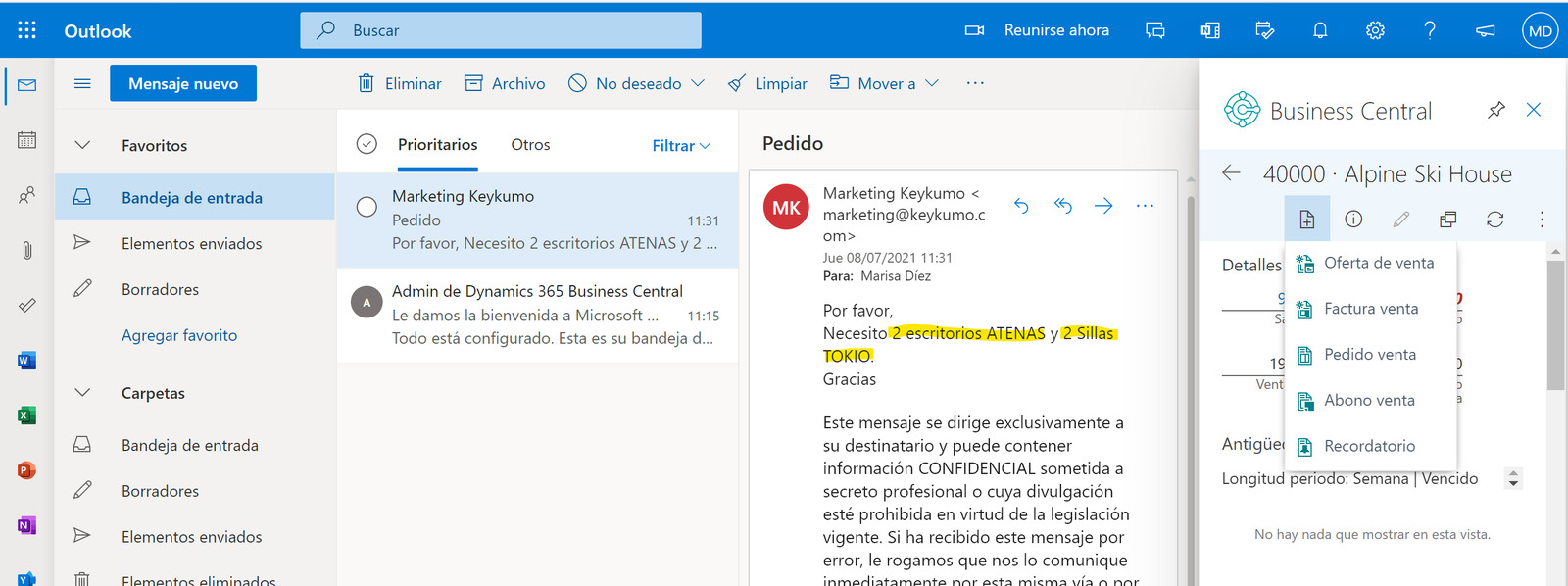Click Eliminar in the toolbar
Viewport: 1568px width, 586px height.
400,83
